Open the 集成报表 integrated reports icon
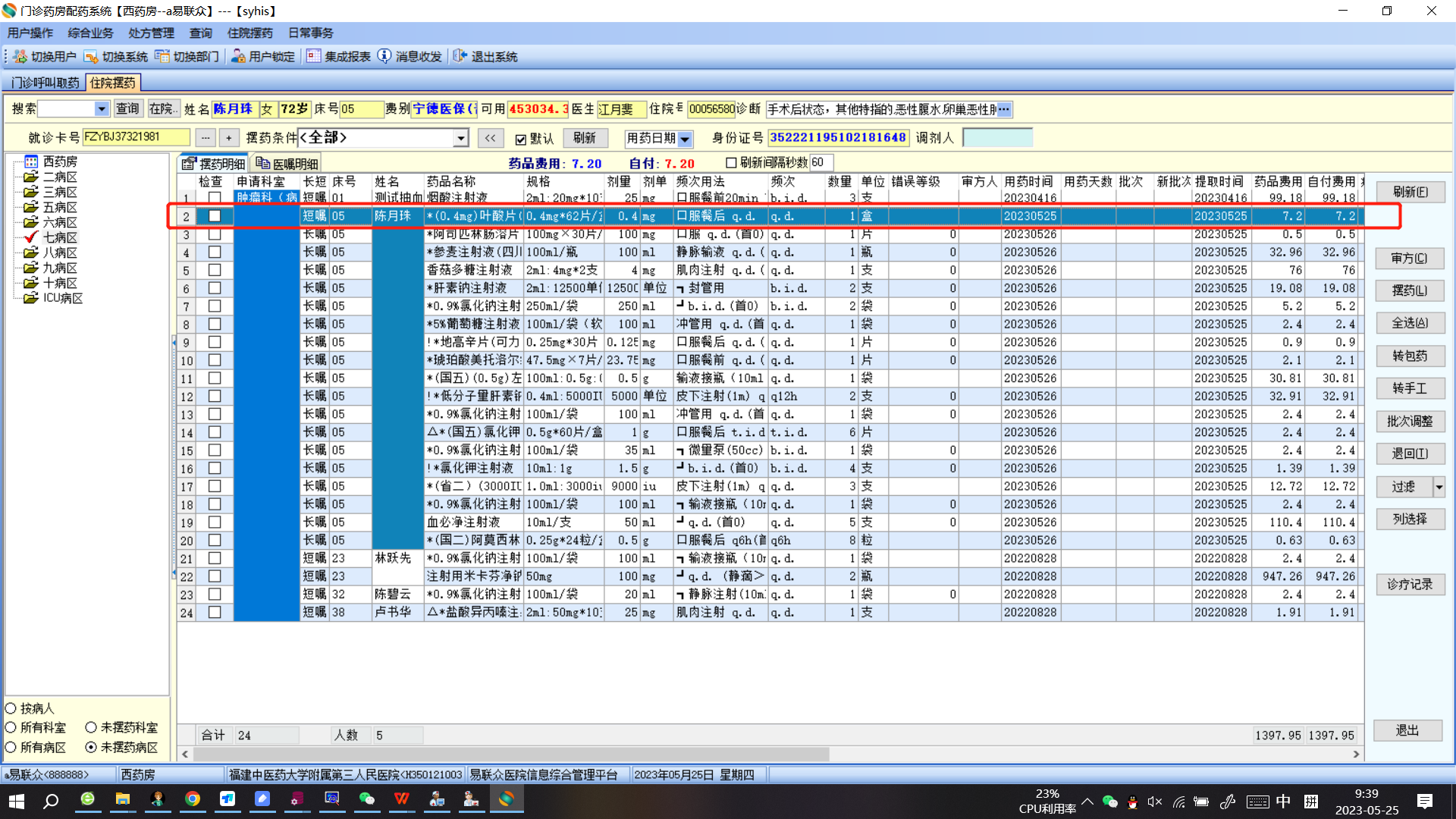This screenshot has height=819, width=1456. coord(313,57)
